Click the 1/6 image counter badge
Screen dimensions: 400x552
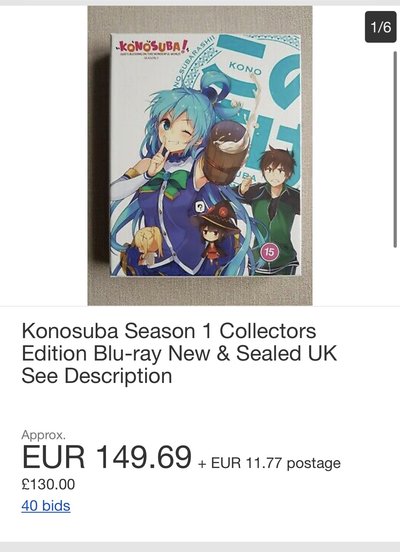pyautogui.click(x=381, y=27)
